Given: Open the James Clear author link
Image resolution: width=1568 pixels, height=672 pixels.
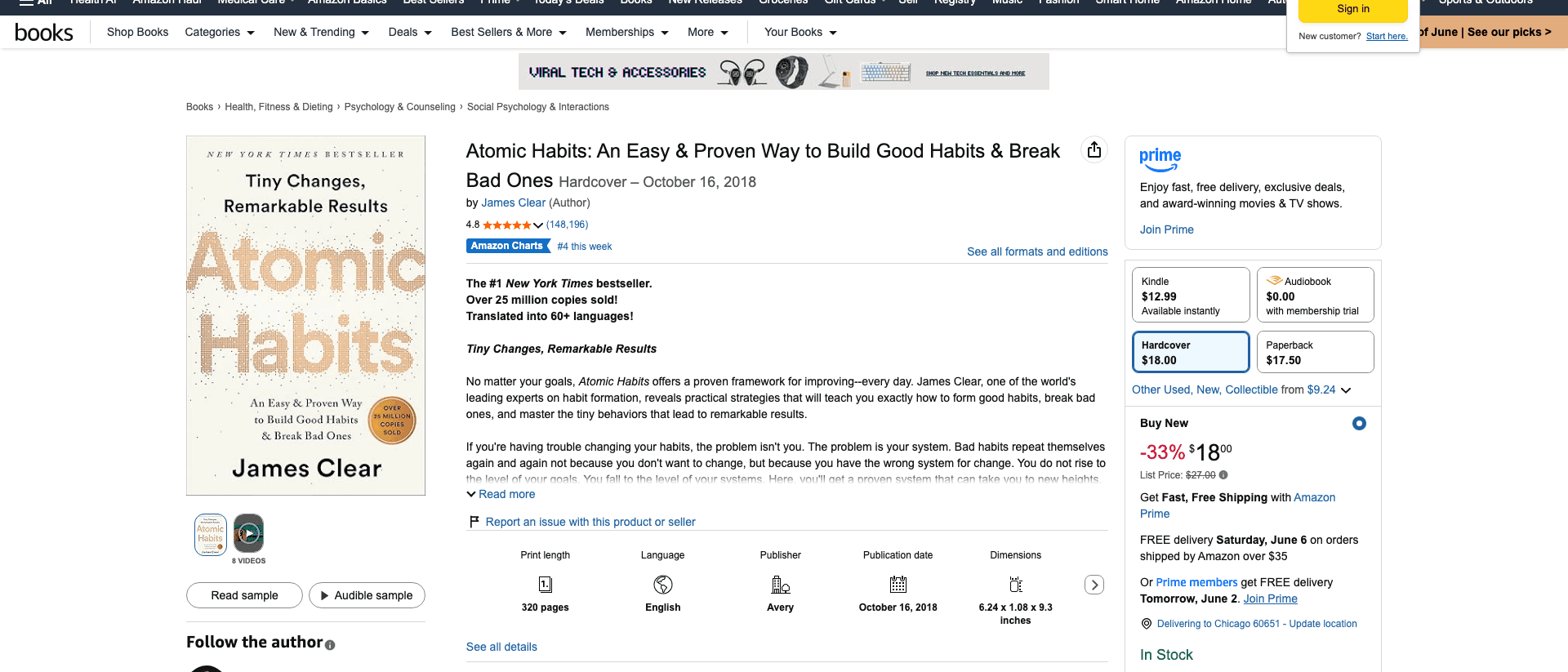Looking at the screenshot, I should [513, 202].
